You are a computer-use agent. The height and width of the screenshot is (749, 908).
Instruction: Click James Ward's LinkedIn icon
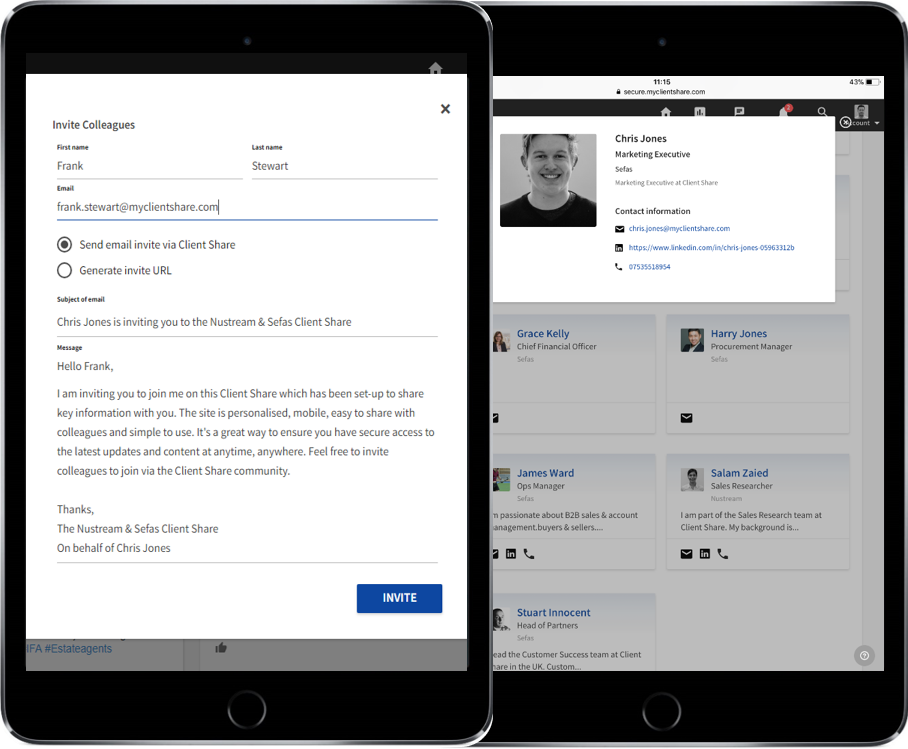[511, 553]
